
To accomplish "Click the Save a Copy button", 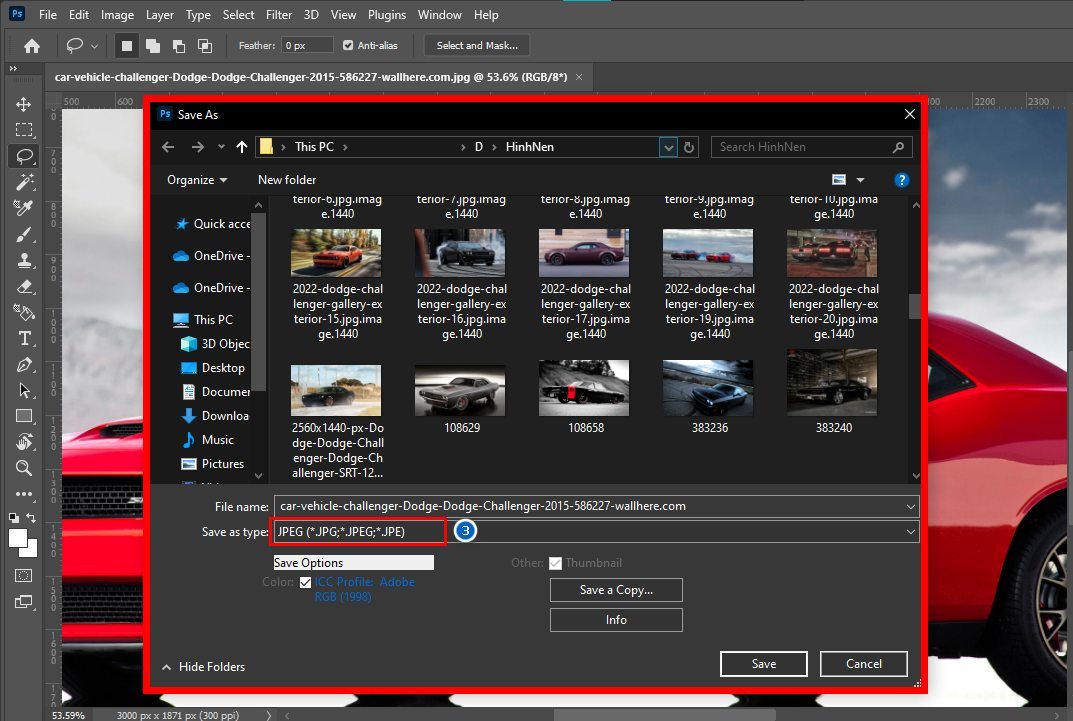I will [x=615, y=590].
